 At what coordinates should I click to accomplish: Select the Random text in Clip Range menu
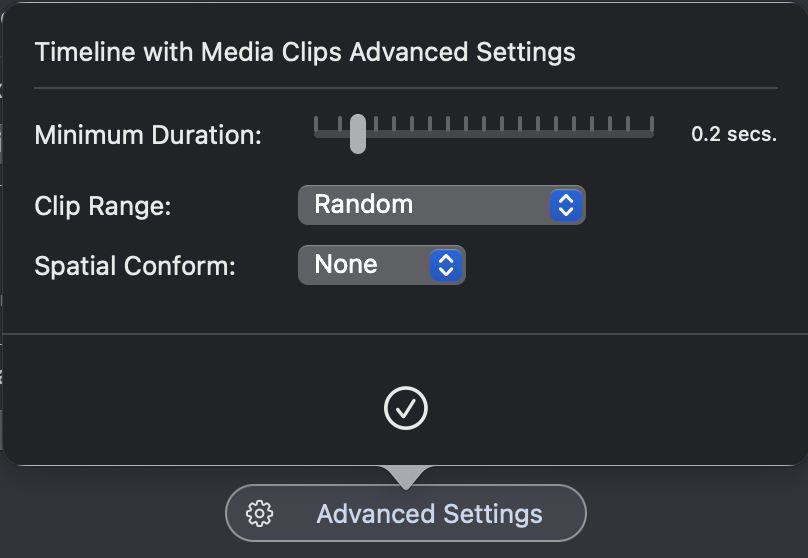click(x=364, y=205)
